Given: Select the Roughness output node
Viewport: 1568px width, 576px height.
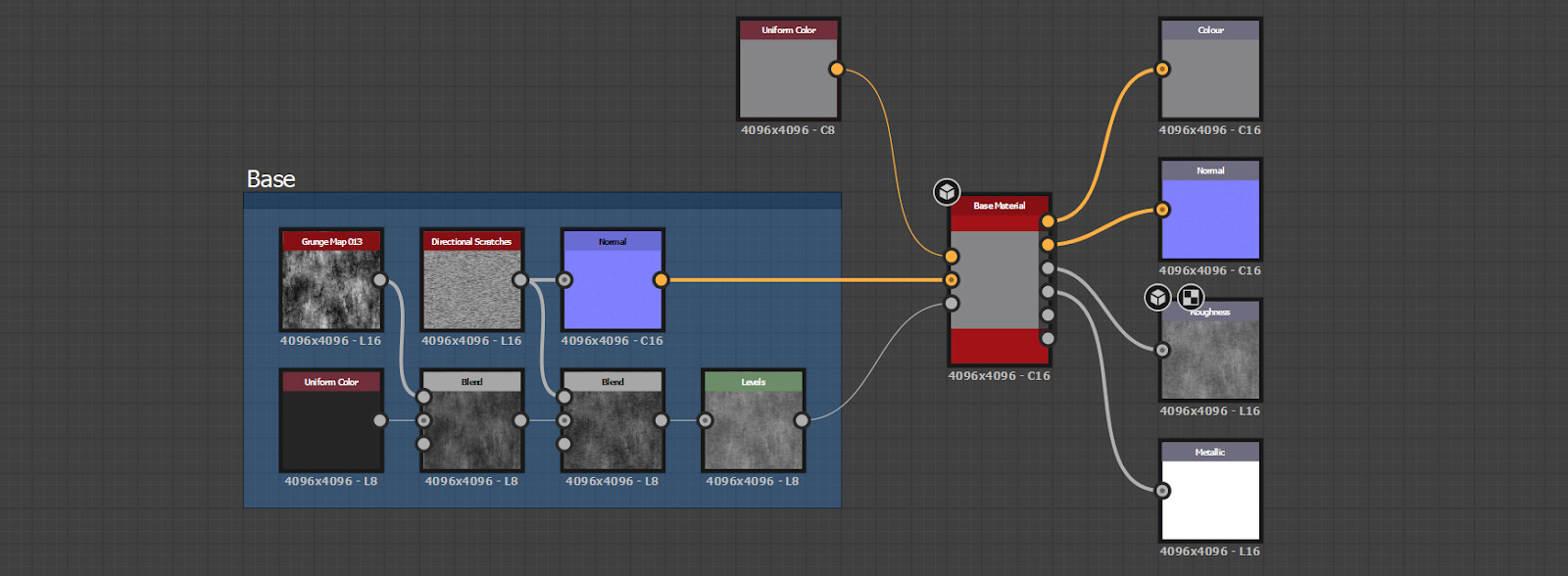Looking at the screenshot, I should click(x=1210, y=350).
